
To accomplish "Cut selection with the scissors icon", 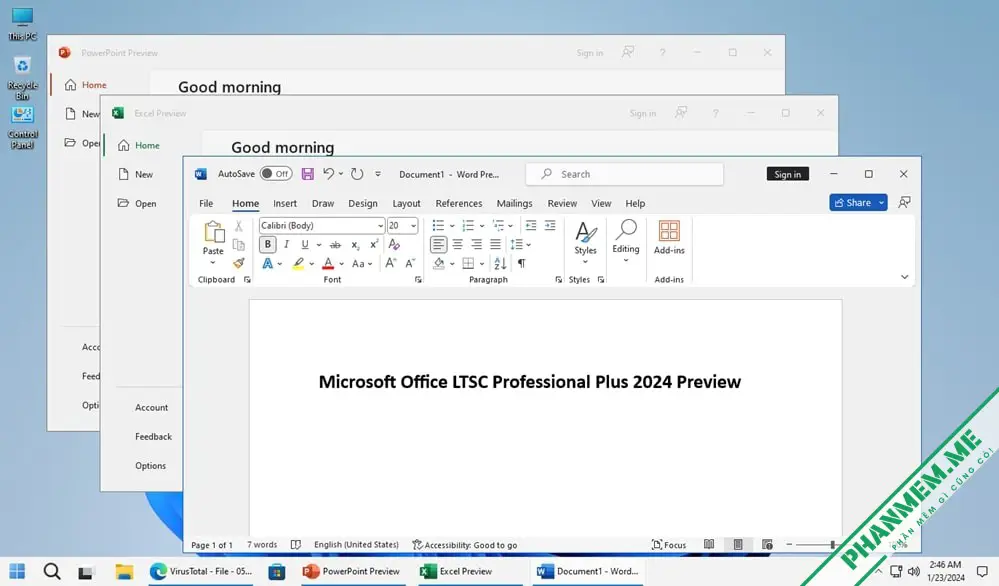I will coord(238,225).
